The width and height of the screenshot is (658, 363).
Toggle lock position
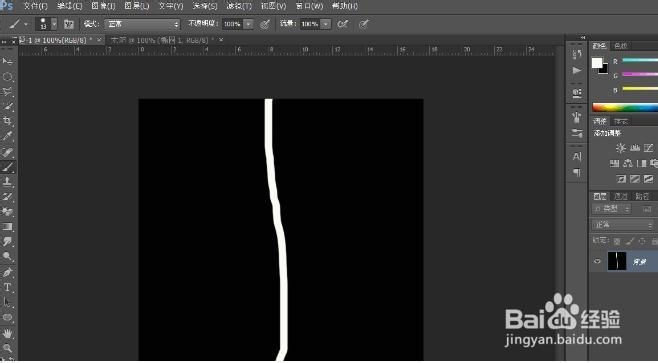pos(642,241)
